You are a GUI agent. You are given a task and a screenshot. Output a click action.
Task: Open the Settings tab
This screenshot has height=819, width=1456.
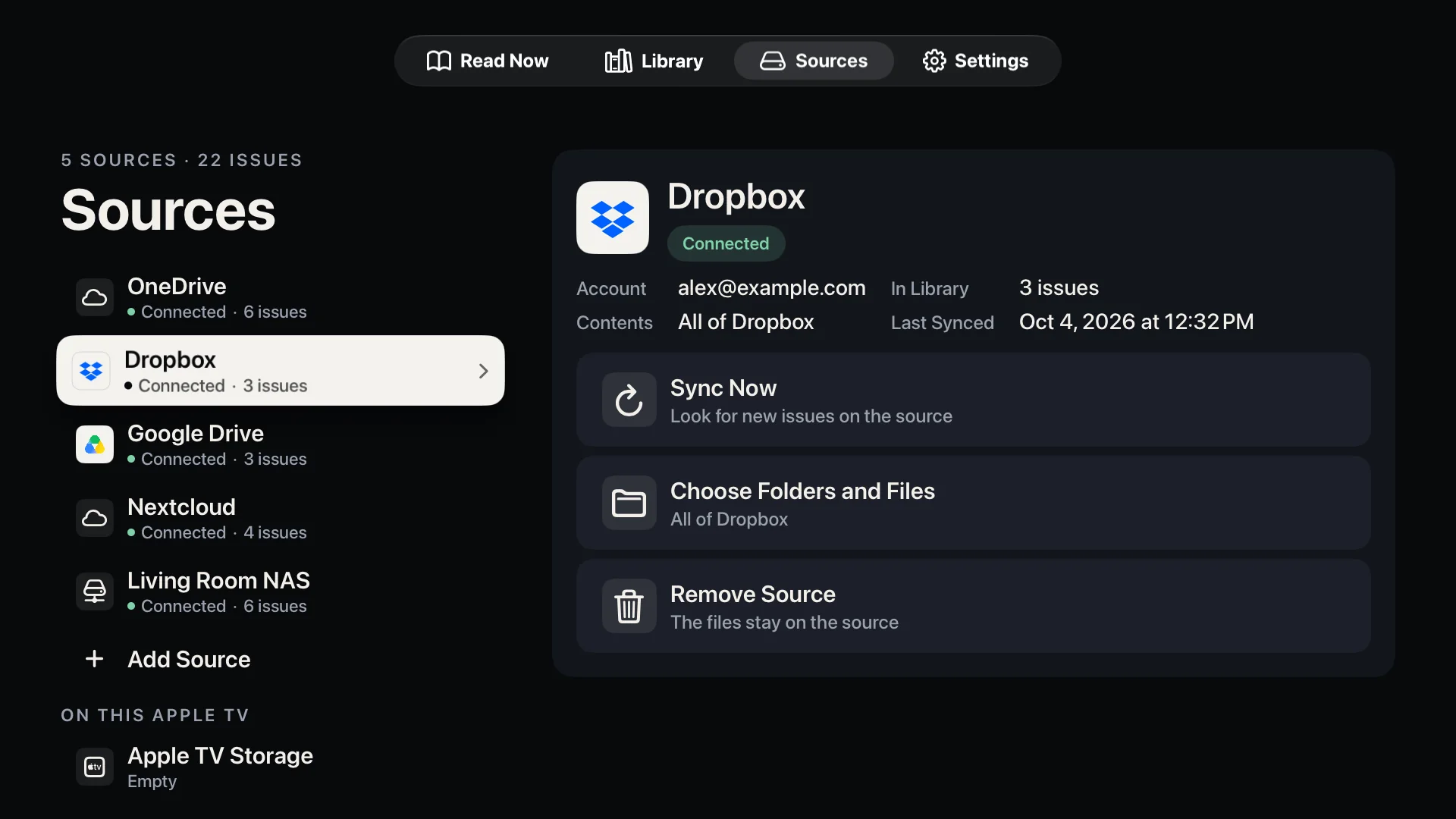975,61
